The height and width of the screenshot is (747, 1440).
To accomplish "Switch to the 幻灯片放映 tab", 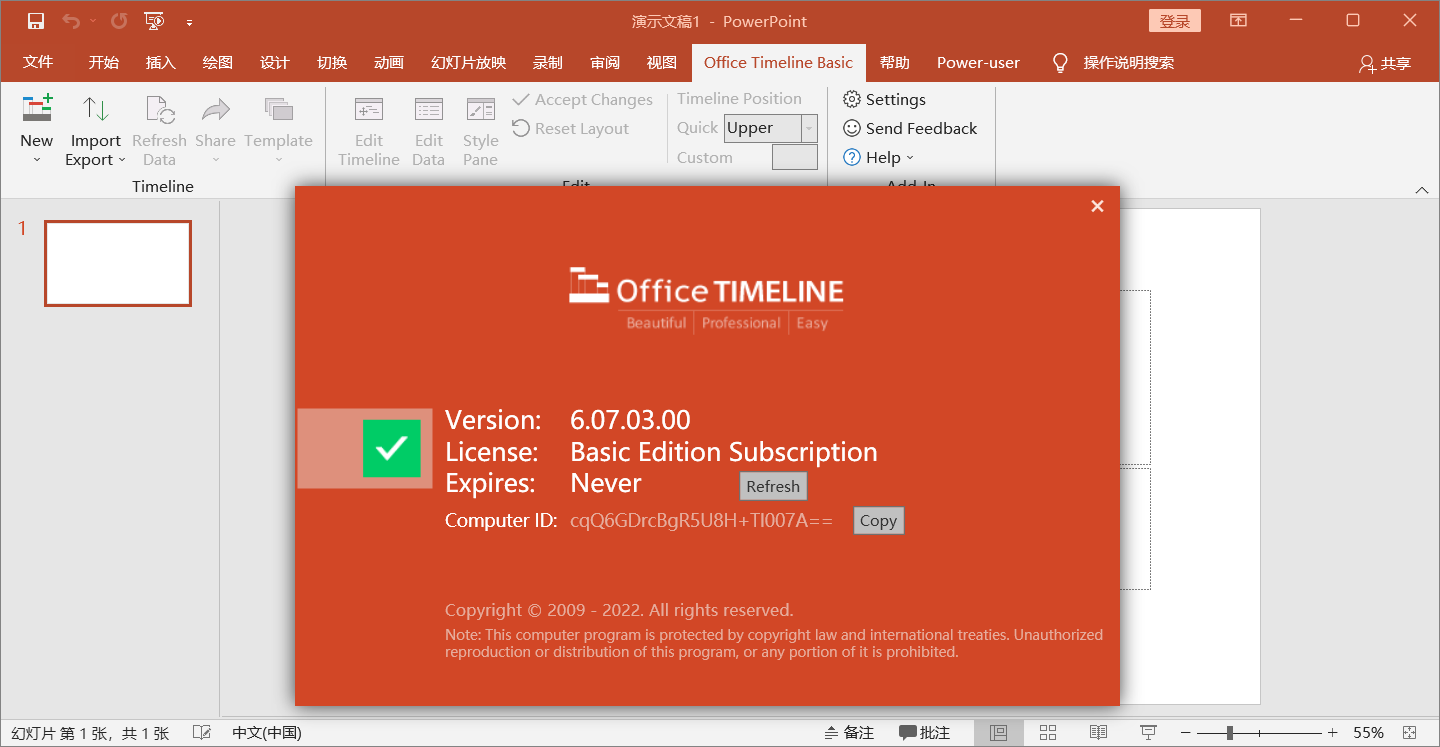I will point(468,62).
